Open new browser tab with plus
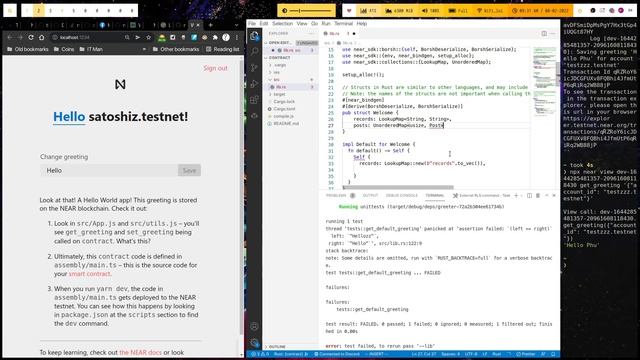640x360 pixels. 211,25
